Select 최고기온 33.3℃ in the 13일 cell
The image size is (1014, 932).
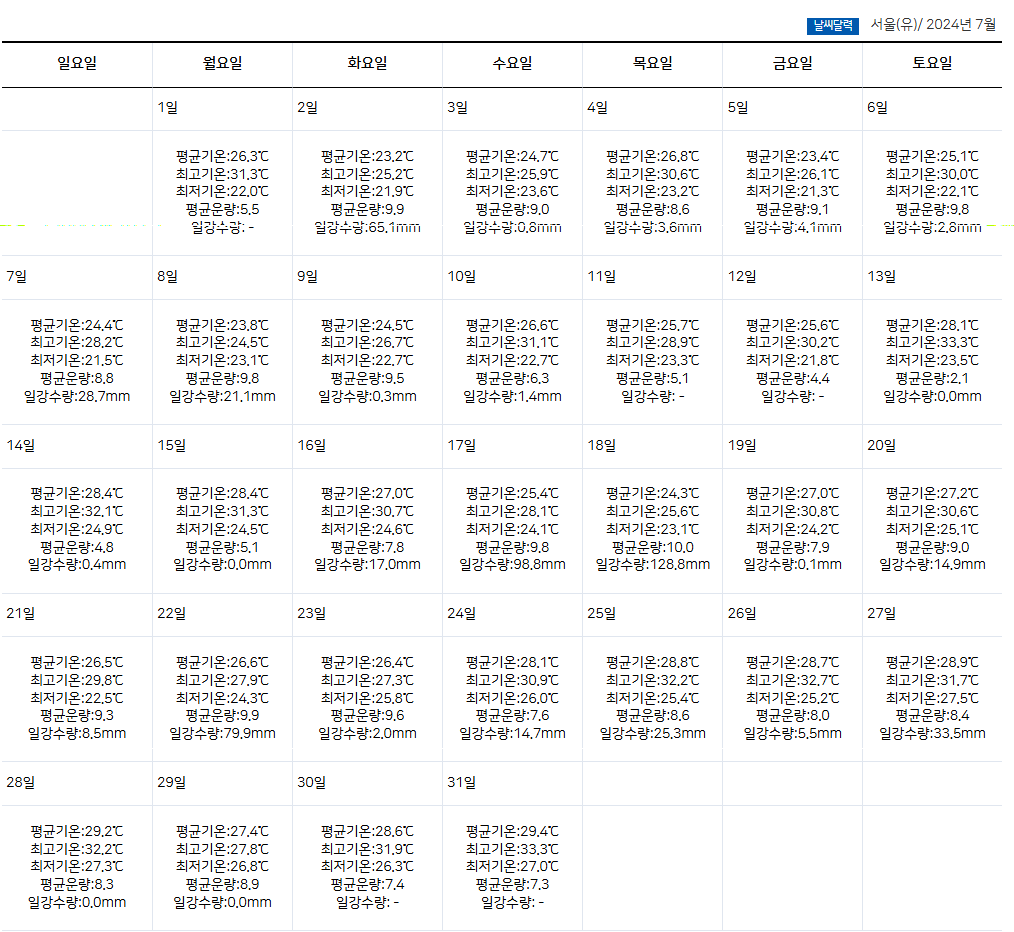[932, 342]
